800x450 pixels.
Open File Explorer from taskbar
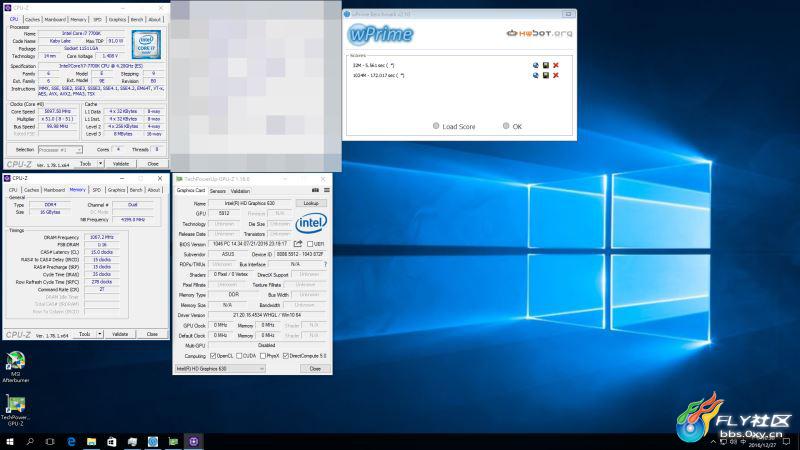(91, 442)
